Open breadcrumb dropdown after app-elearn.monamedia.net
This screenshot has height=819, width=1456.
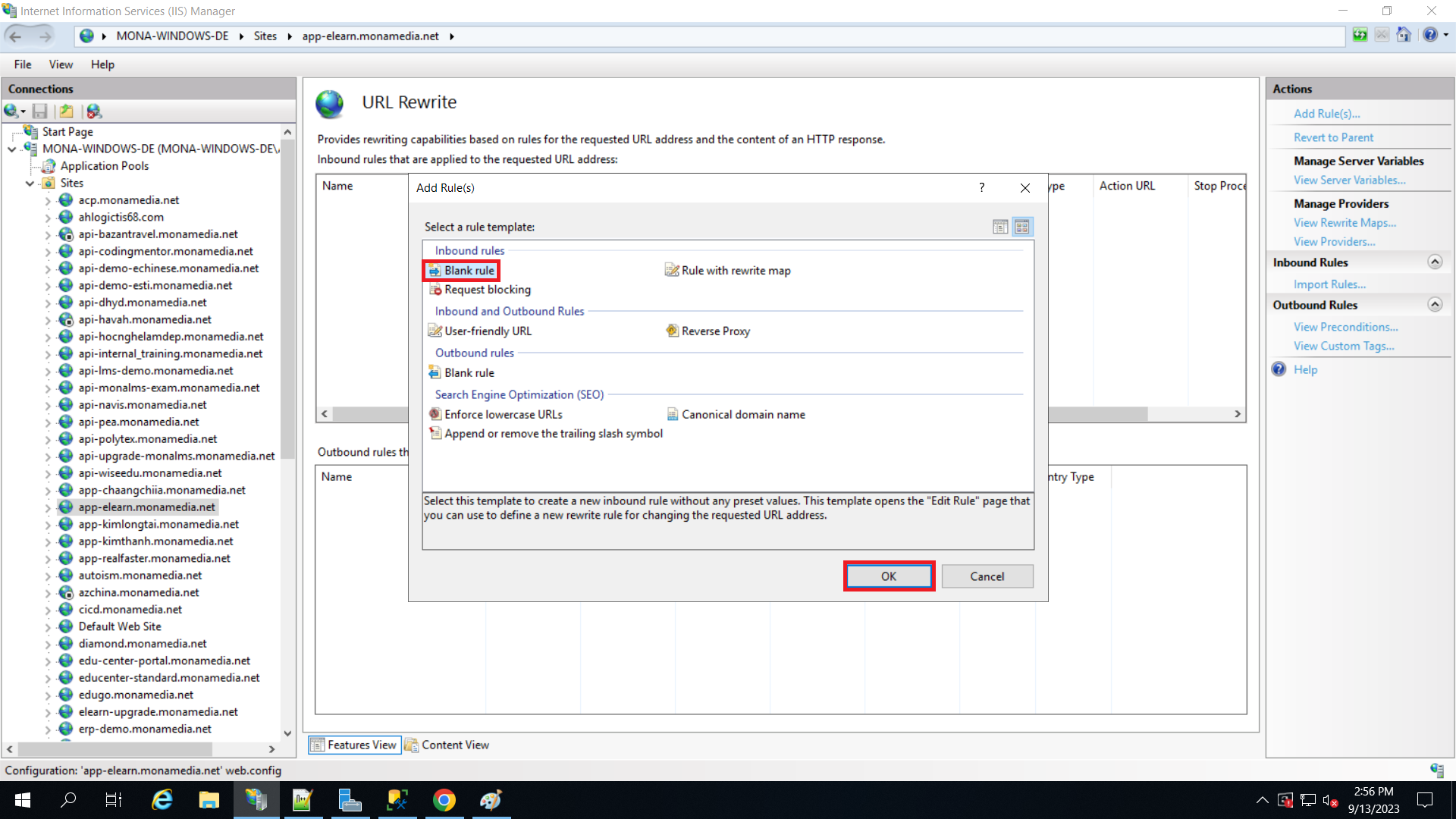(452, 36)
